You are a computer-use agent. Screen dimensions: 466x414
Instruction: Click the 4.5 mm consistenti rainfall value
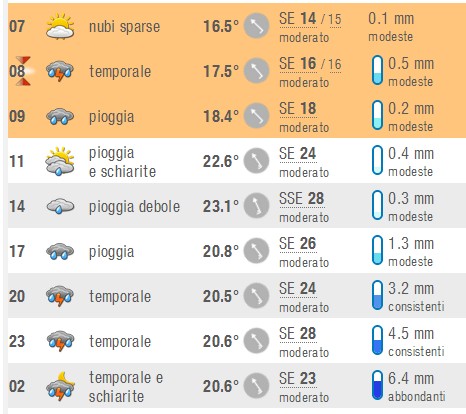(x=416, y=341)
